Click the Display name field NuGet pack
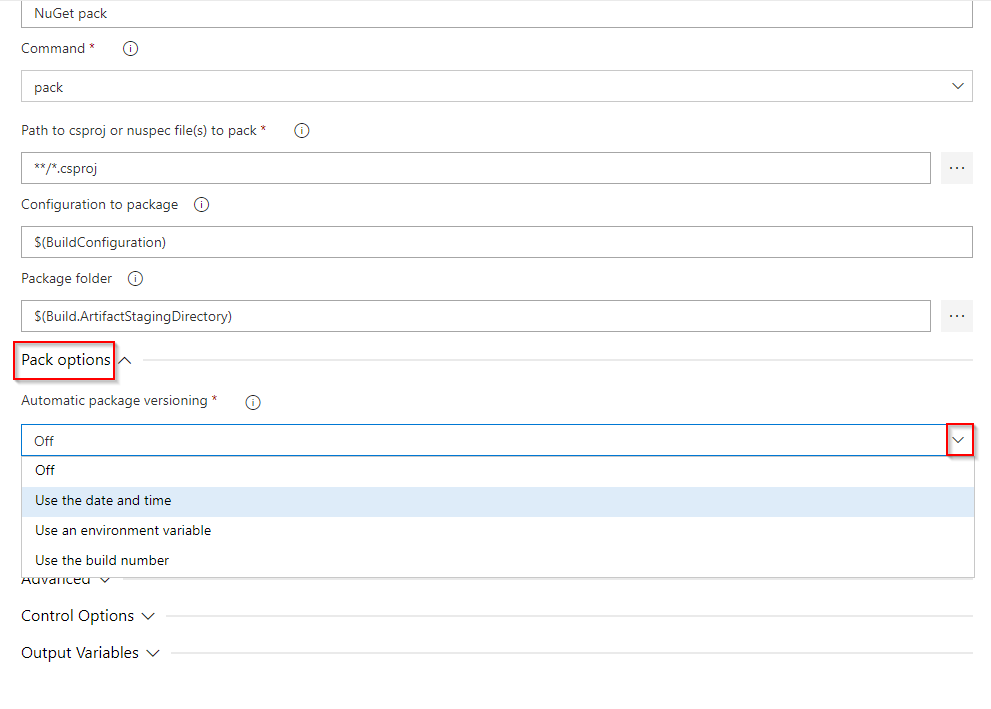 [x=497, y=13]
